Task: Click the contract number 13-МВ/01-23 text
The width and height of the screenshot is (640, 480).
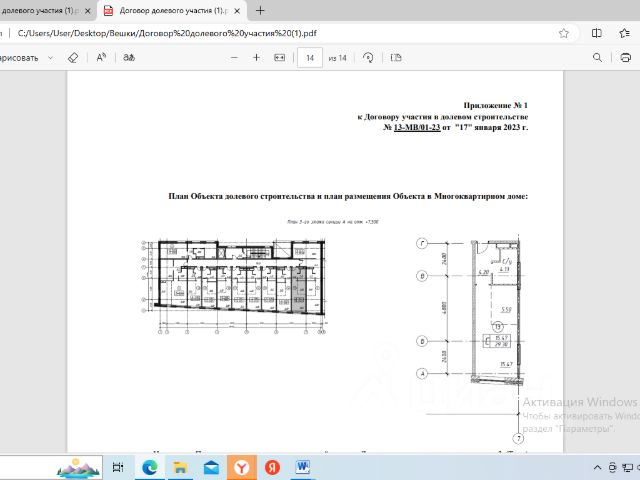Action: (417, 127)
